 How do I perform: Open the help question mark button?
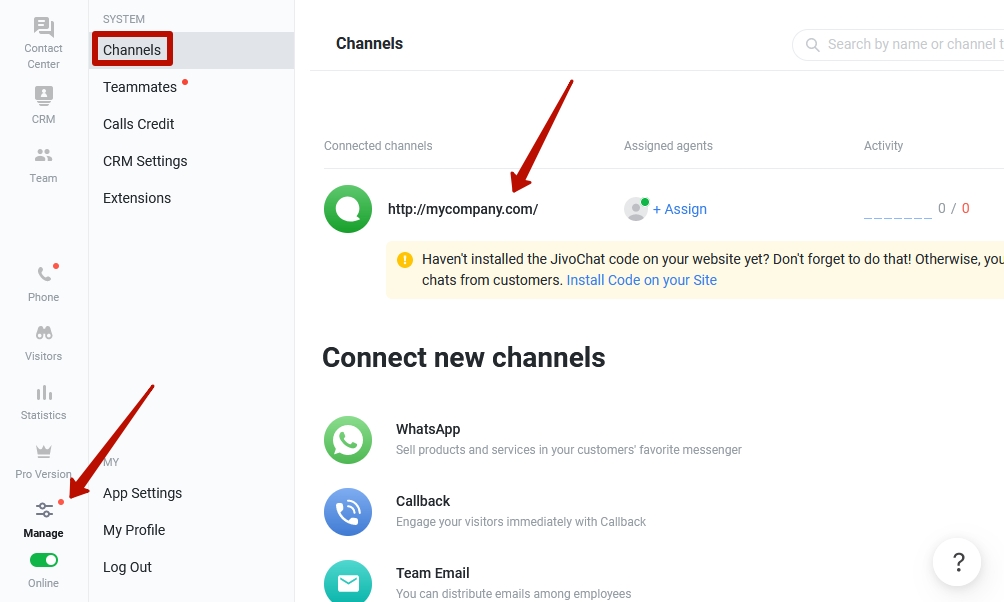point(957,562)
